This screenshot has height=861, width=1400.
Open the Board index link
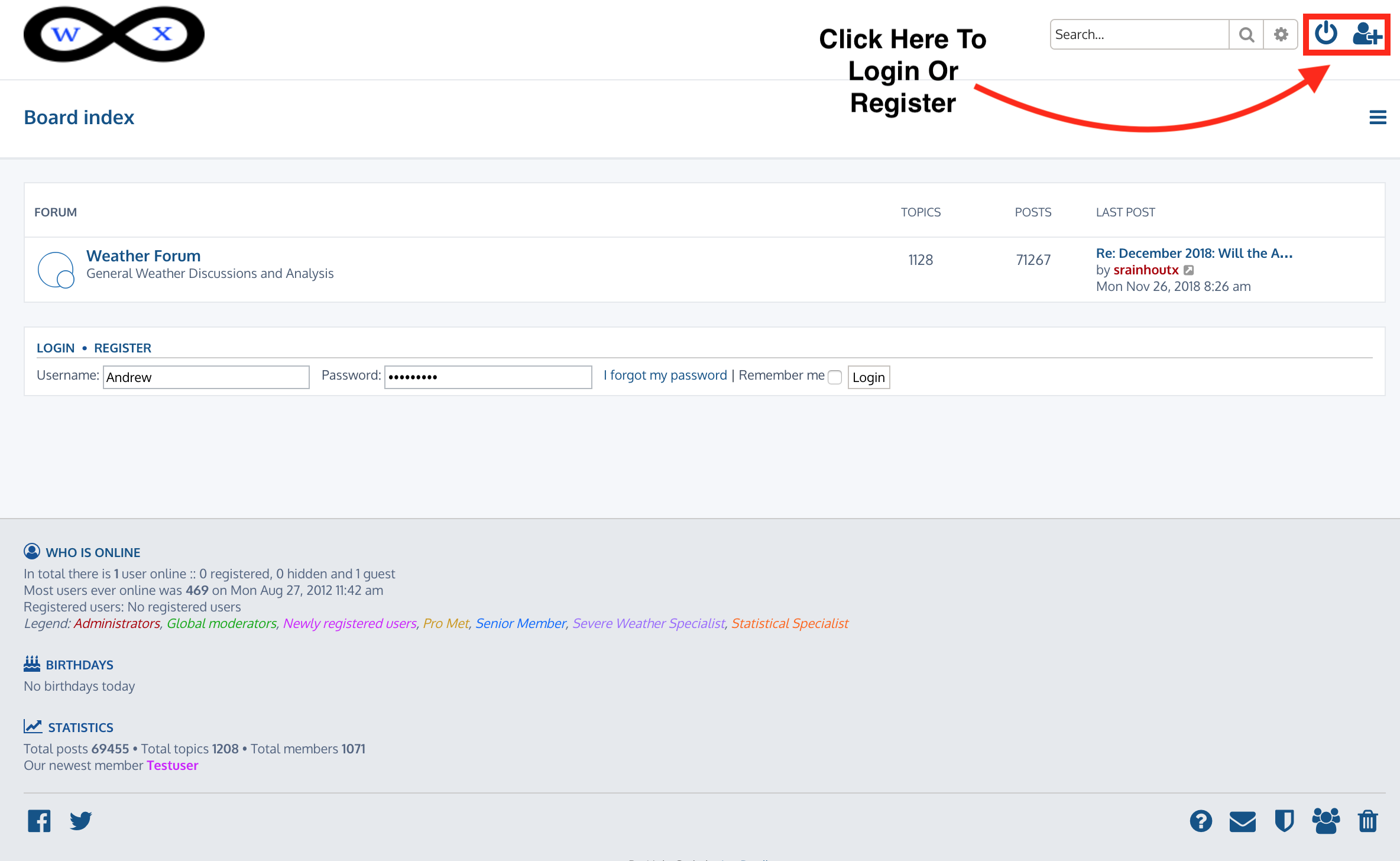click(79, 117)
